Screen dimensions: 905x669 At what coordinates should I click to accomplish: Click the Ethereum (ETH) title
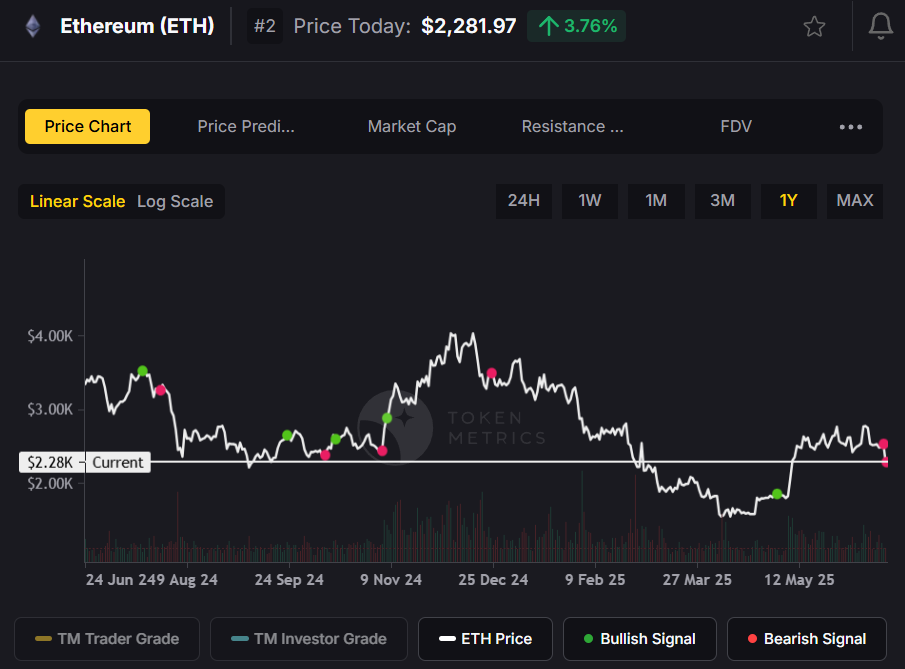137,26
